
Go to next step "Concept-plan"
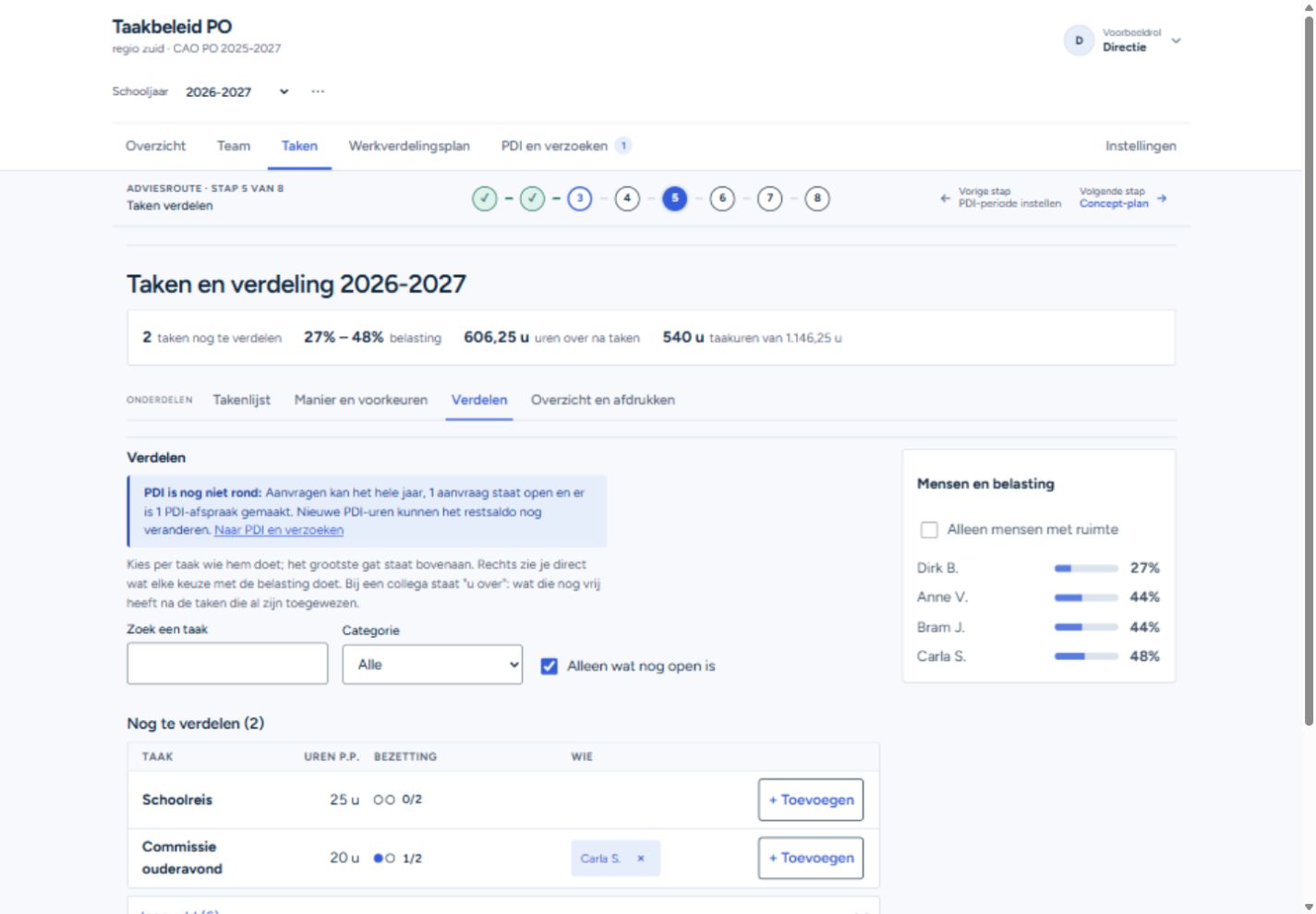[x=1114, y=204]
